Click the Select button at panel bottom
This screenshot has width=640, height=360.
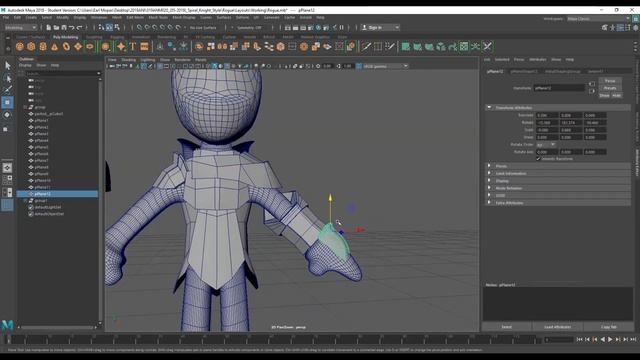click(x=507, y=327)
